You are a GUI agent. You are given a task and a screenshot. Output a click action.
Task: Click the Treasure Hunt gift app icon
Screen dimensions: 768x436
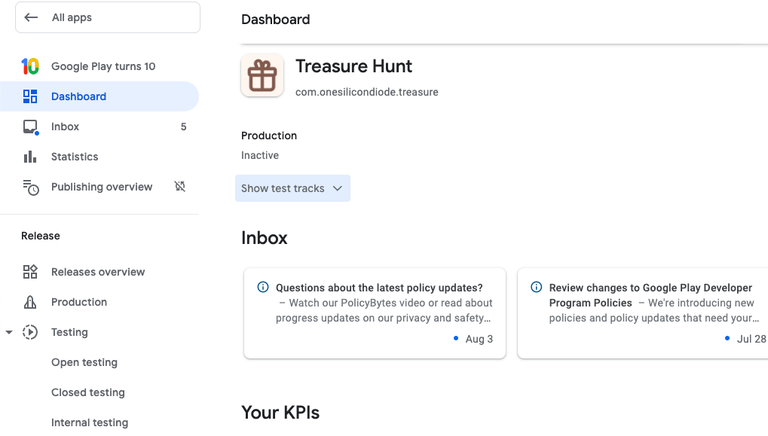tap(262, 75)
